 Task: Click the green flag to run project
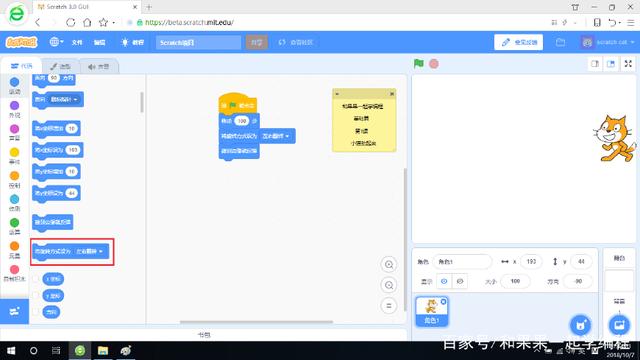point(418,64)
